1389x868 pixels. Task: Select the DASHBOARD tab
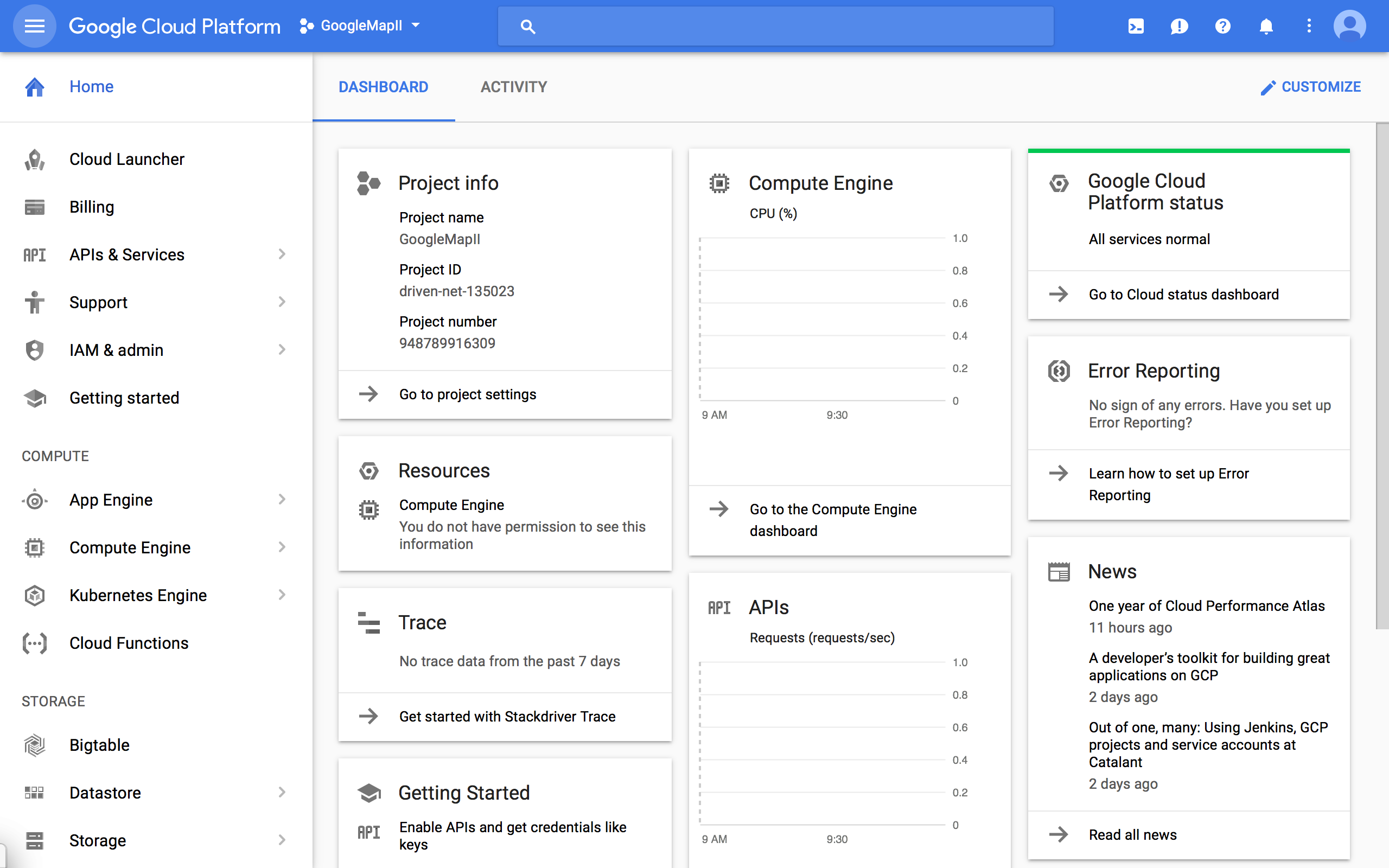[x=384, y=87]
